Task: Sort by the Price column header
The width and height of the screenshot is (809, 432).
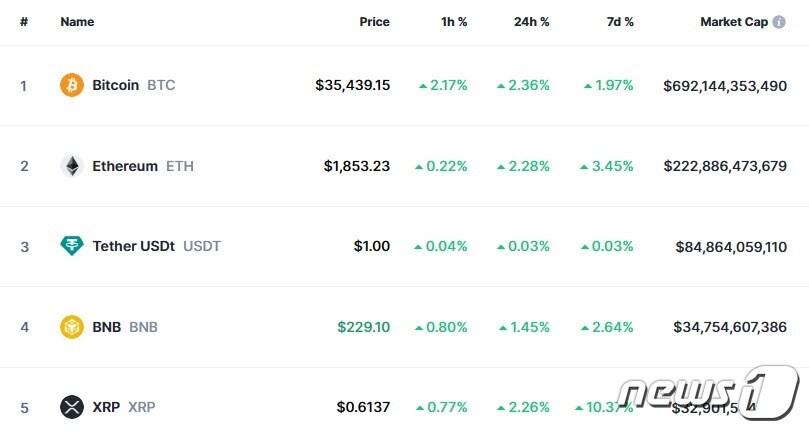Action: click(374, 22)
